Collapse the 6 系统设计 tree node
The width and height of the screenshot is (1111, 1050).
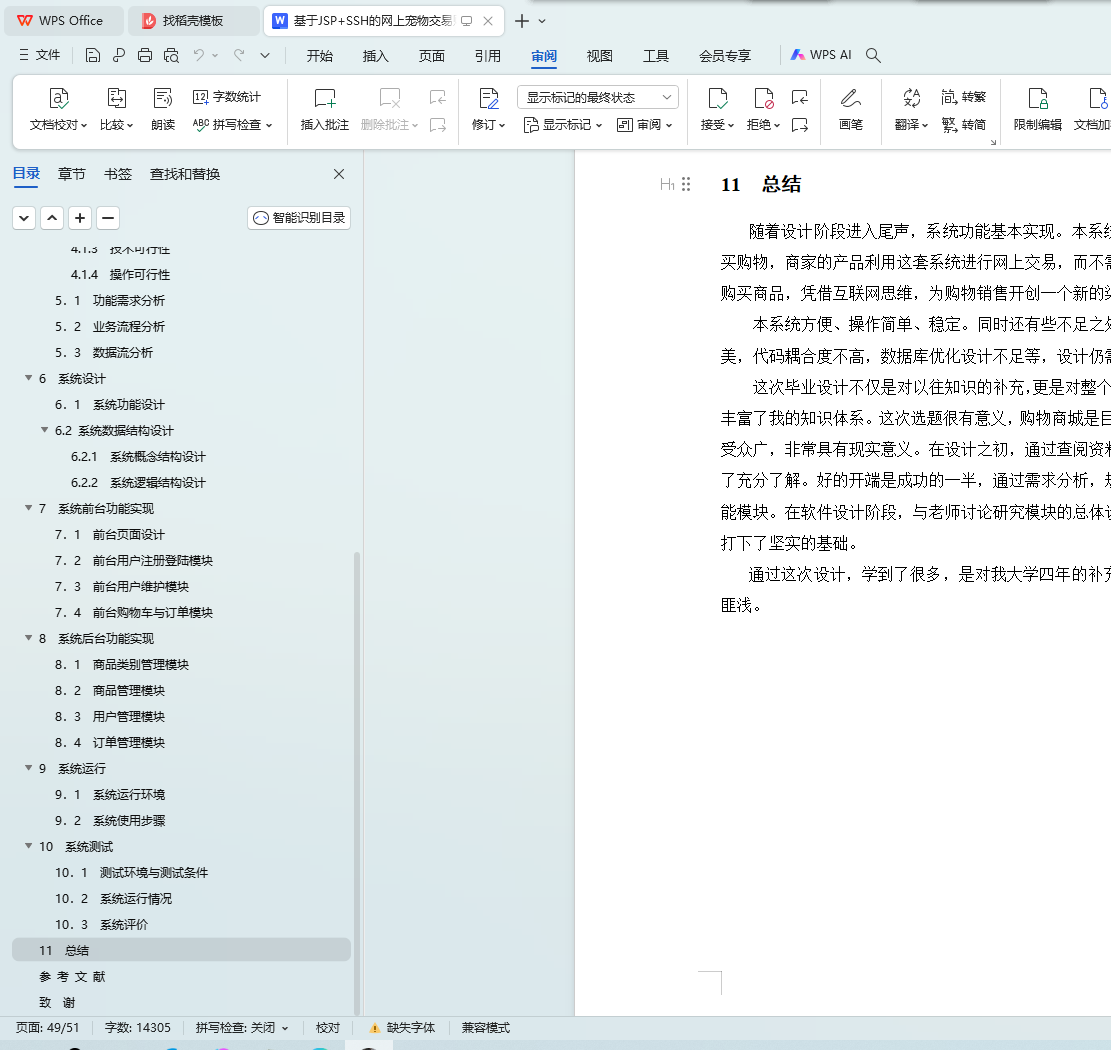tap(28, 378)
